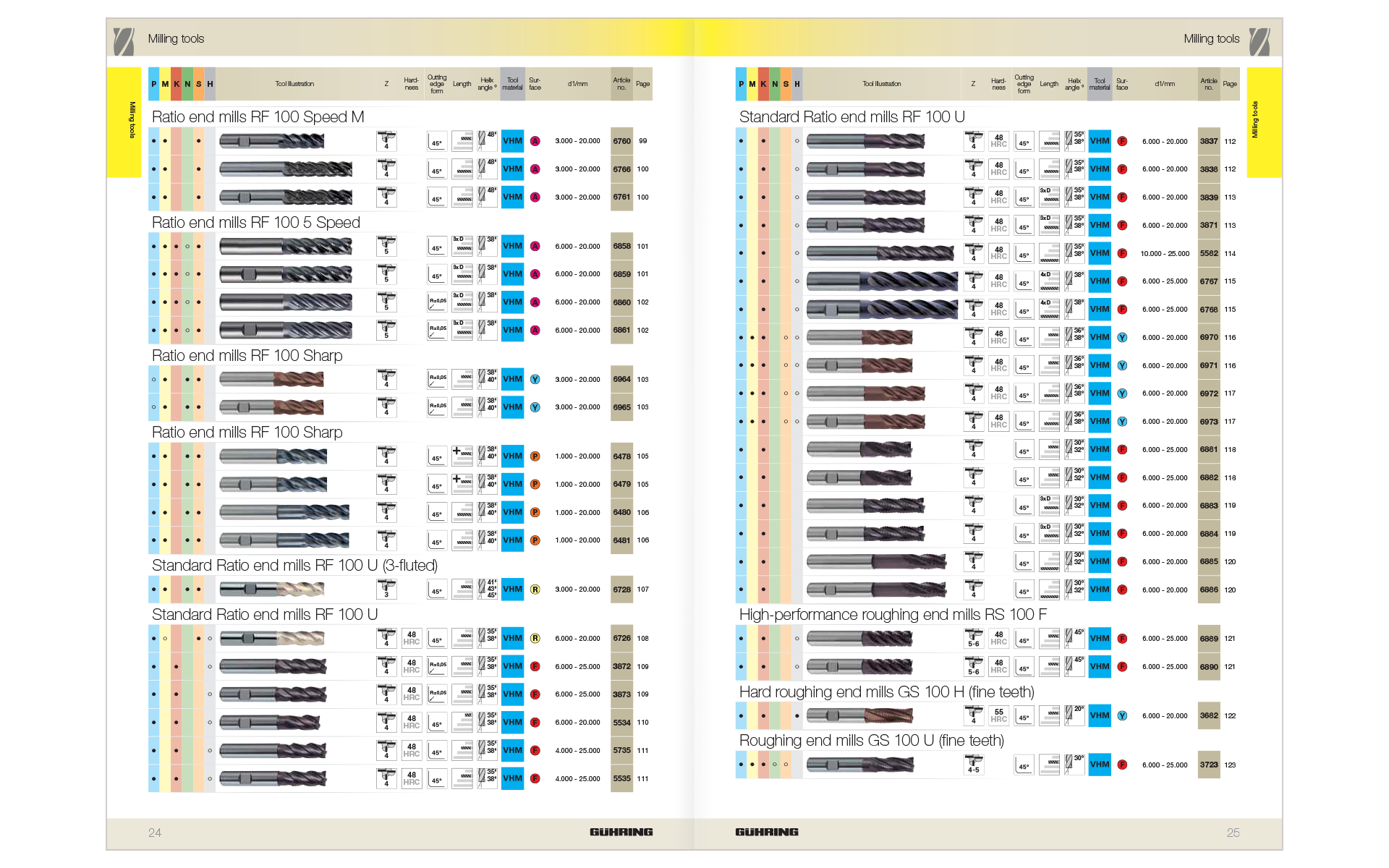Click the orange S header cell in right table
This screenshot has height=868, width=1389.
[x=786, y=84]
